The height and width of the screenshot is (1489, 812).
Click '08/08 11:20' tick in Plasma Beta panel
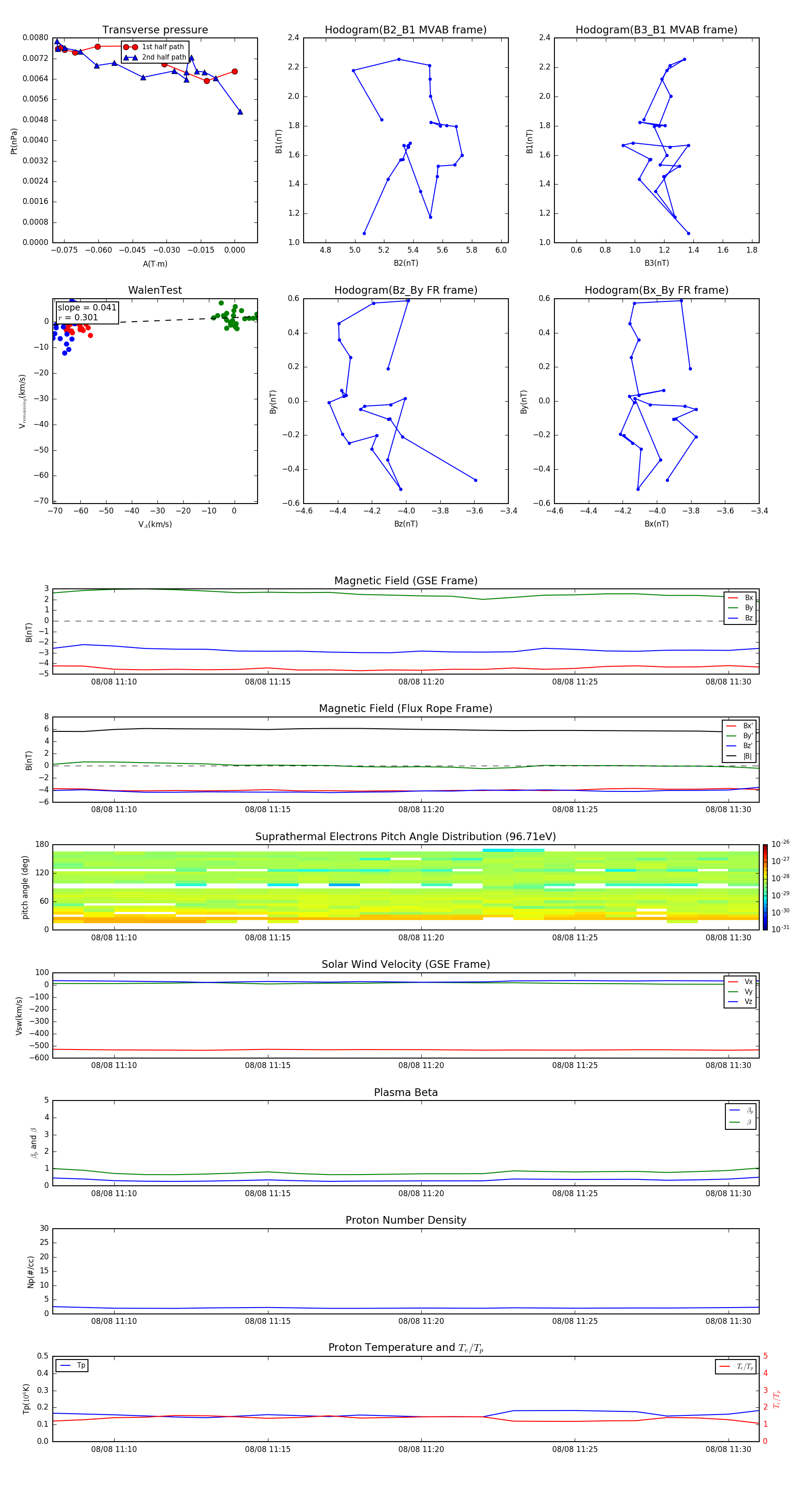pos(421,1193)
